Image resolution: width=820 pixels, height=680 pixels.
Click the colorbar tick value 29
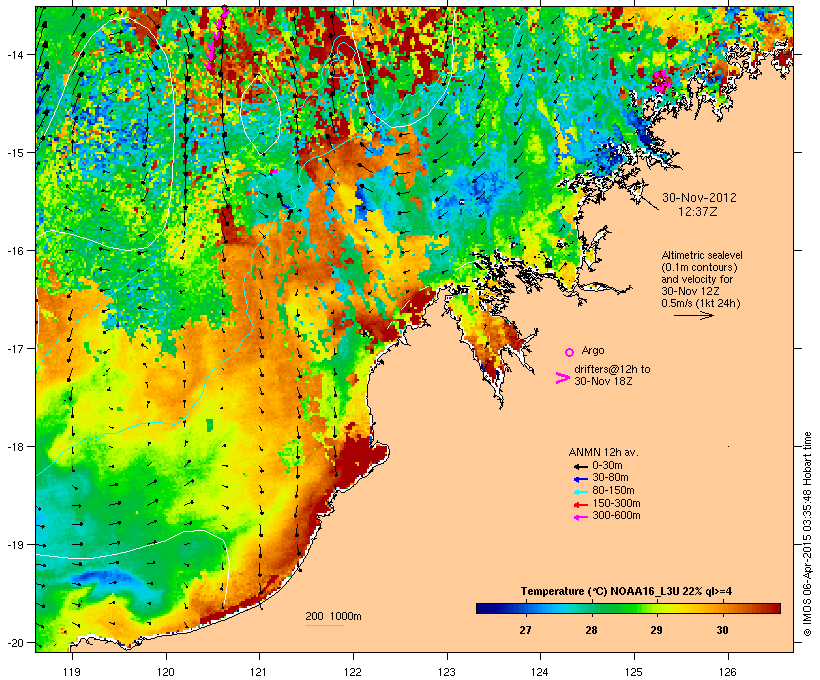[x=656, y=630]
